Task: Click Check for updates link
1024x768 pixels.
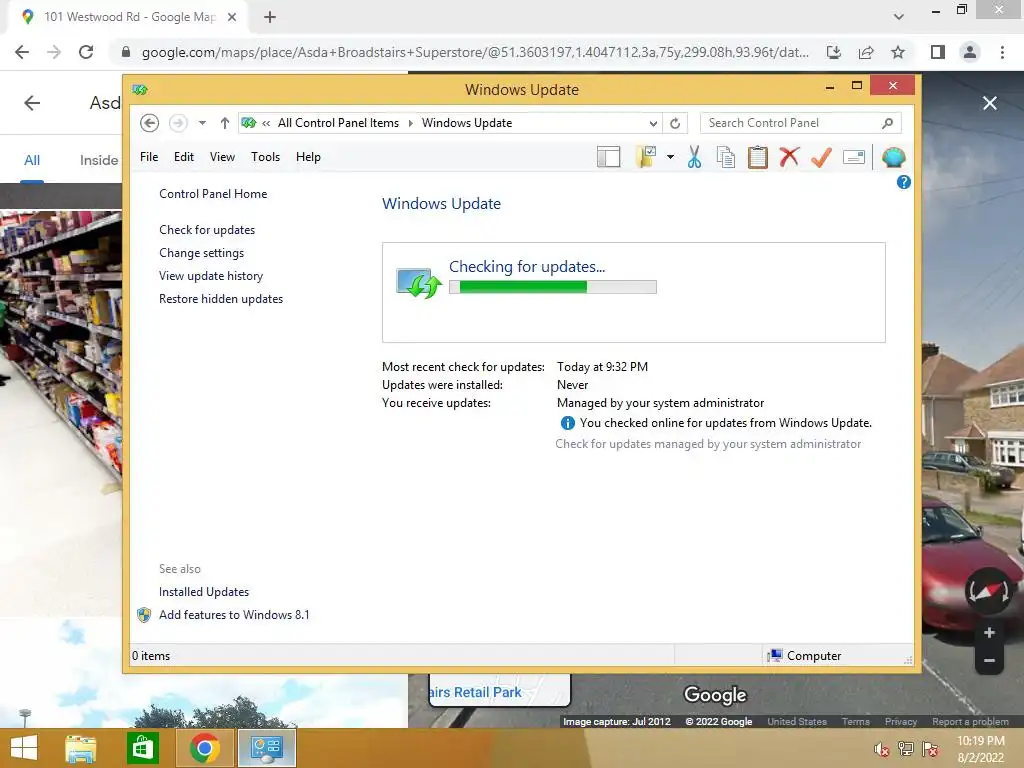Action: [207, 230]
